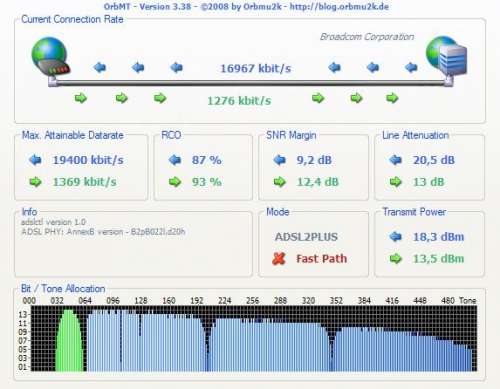
Task: Select the blue arrow next to 87 %
Action: pos(175,160)
